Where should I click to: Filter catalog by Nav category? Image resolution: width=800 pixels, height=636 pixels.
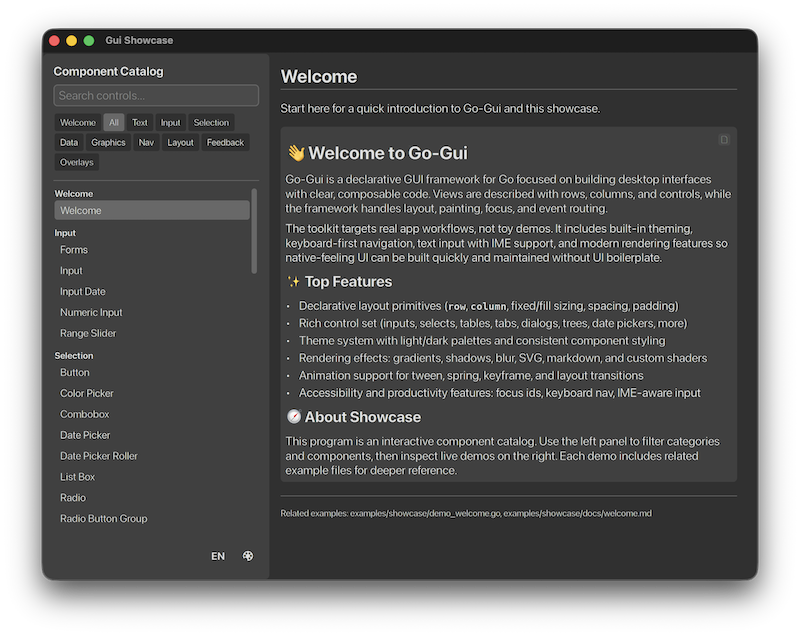pos(146,142)
